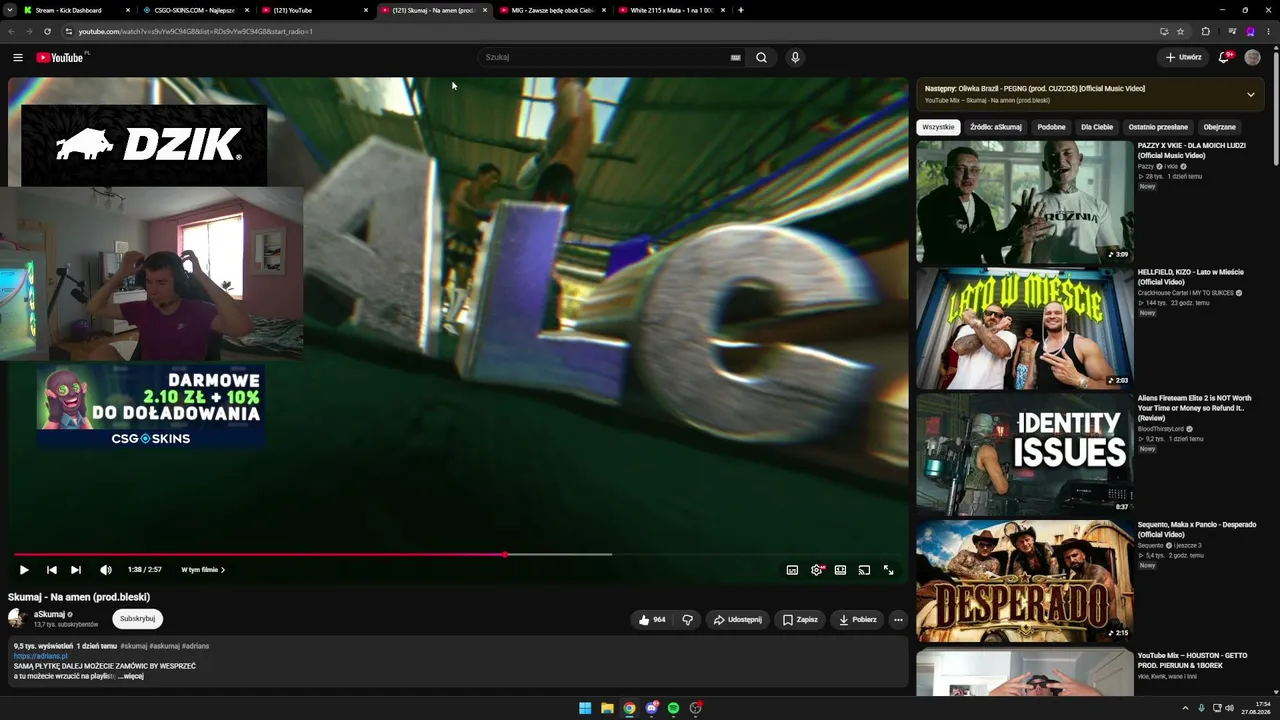Bookmark this page with star icon
The image size is (1280, 720).
click(1180, 31)
